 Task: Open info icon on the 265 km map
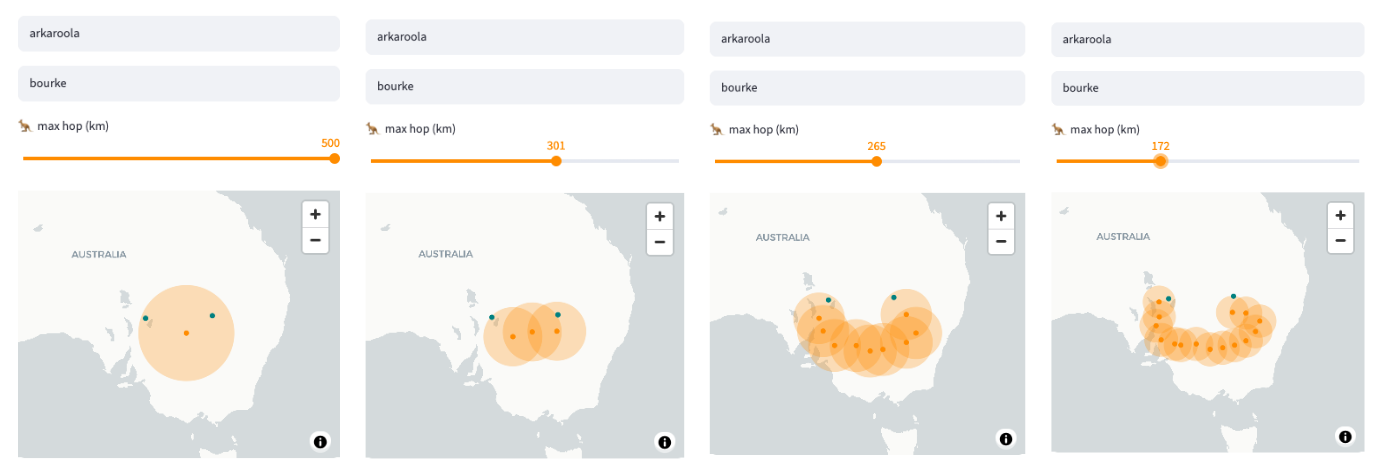[x=1006, y=439]
